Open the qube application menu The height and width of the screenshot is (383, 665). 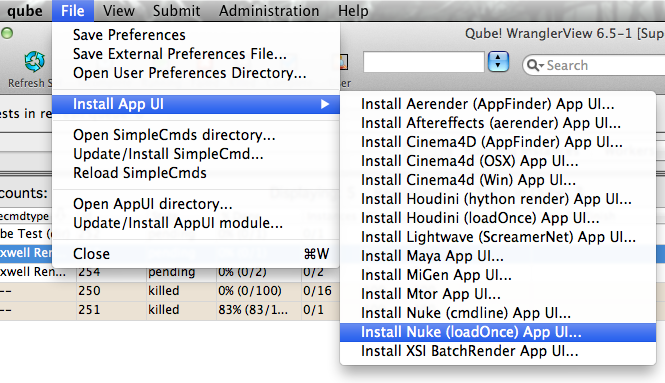25,11
